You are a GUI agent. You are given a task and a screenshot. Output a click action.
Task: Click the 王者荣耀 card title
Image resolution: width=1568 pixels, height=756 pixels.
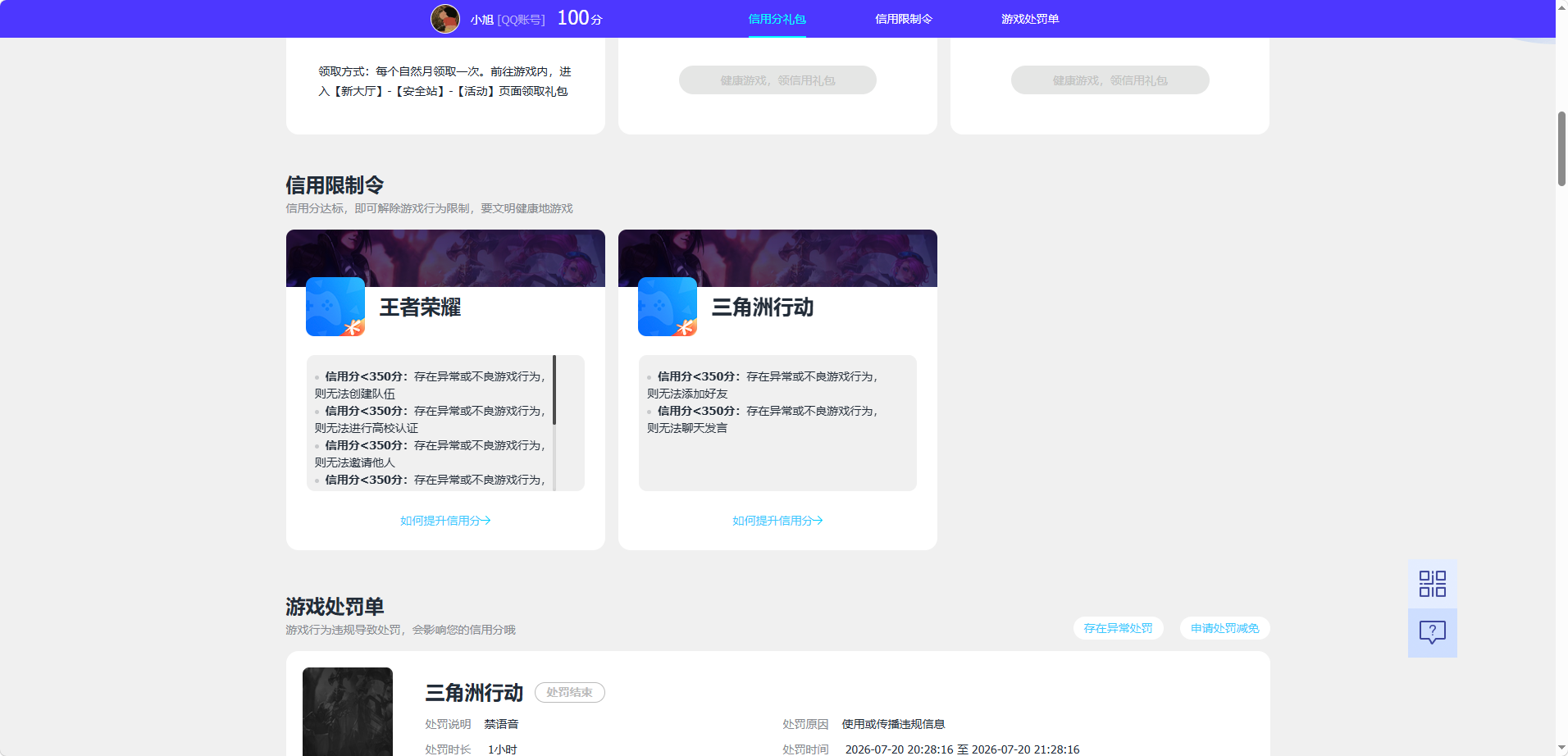click(x=420, y=307)
